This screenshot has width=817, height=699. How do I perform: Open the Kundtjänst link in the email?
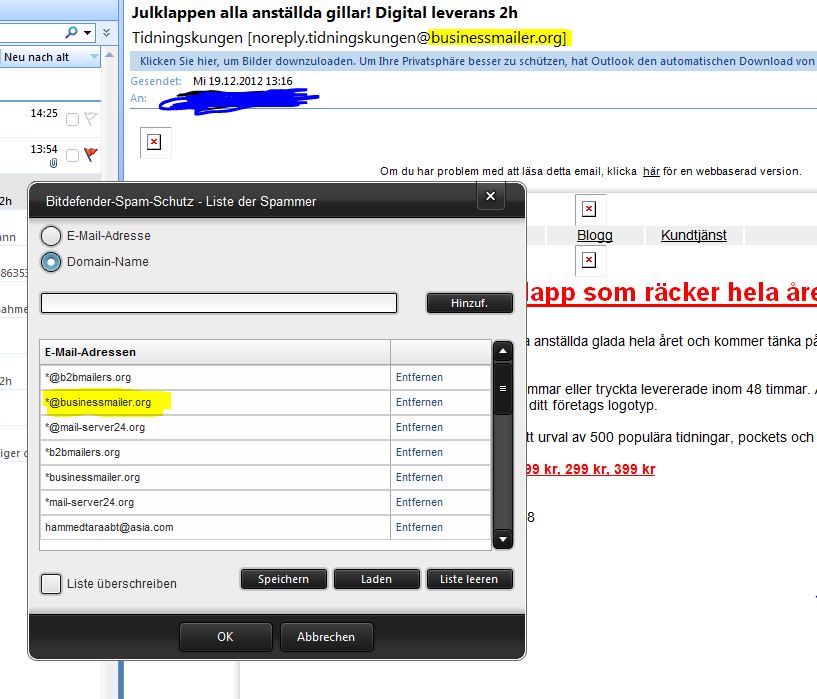pyautogui.click(x=694, y=235)
